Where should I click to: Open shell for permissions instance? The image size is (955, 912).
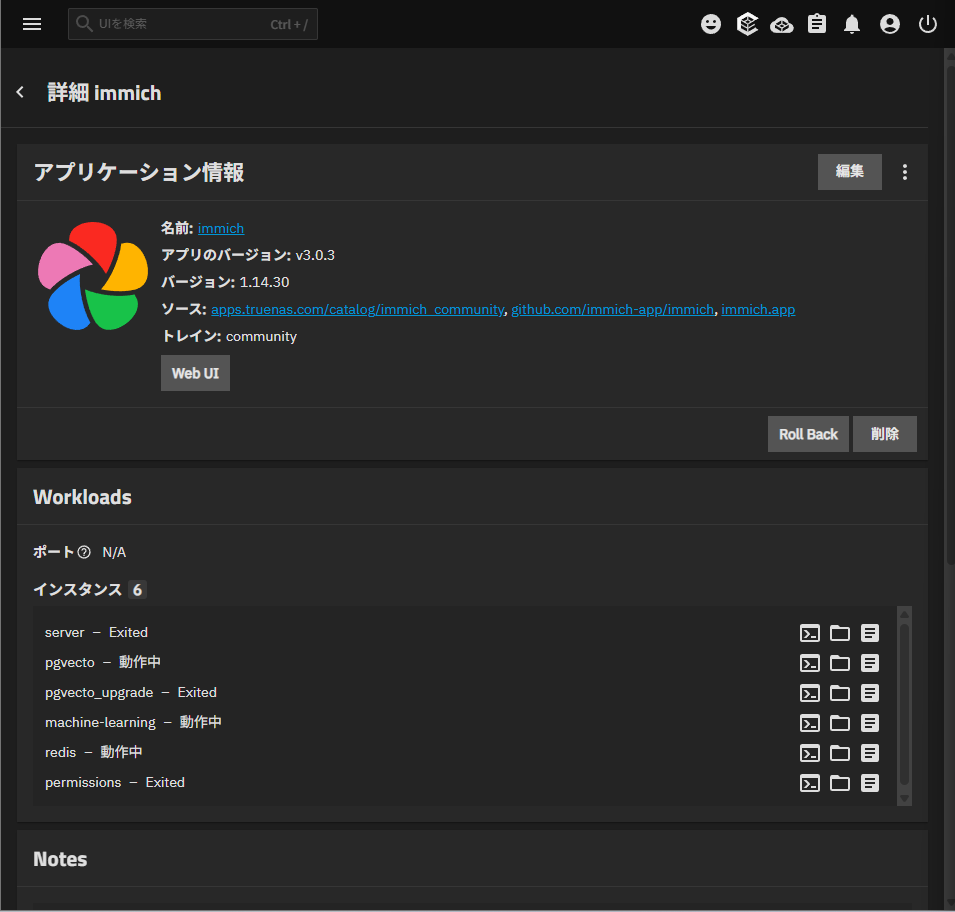(x=809, y=783)
